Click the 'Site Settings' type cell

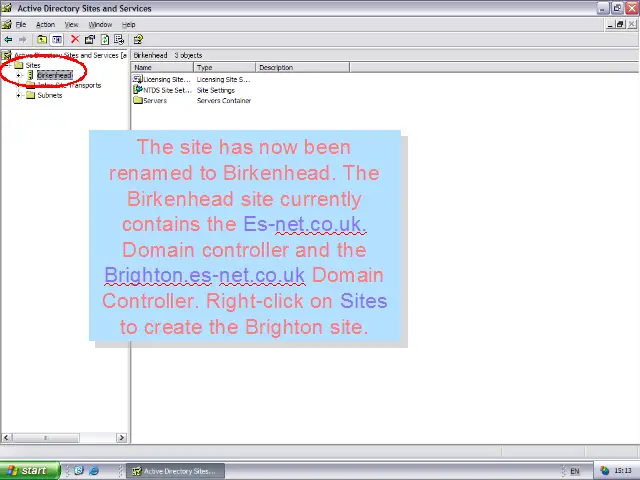[x=216, y=90]
